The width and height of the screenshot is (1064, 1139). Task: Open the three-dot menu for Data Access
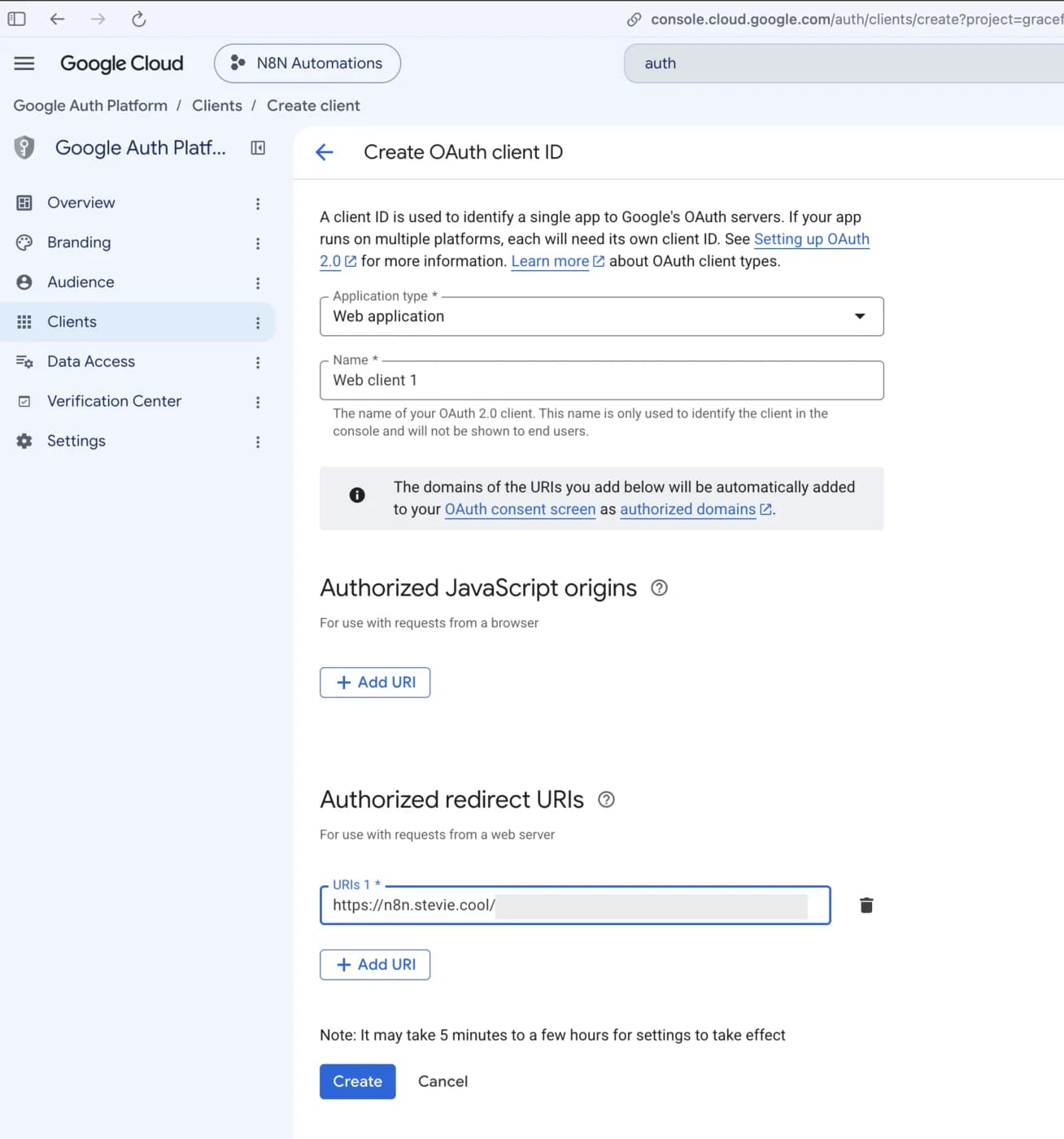point(258,363)
